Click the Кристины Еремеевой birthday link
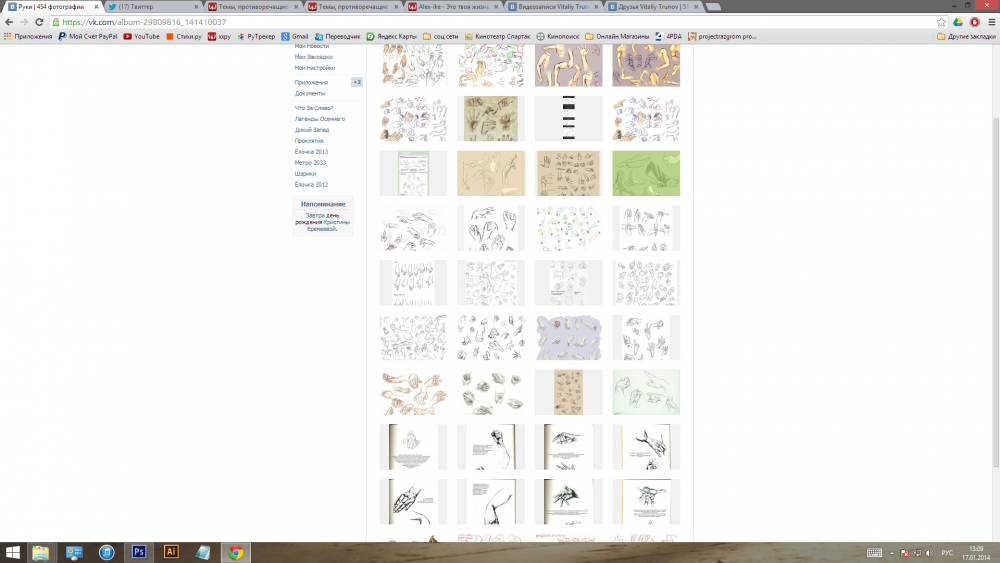The height and width of the screenshot is (563, 1000). coord(328,225)
